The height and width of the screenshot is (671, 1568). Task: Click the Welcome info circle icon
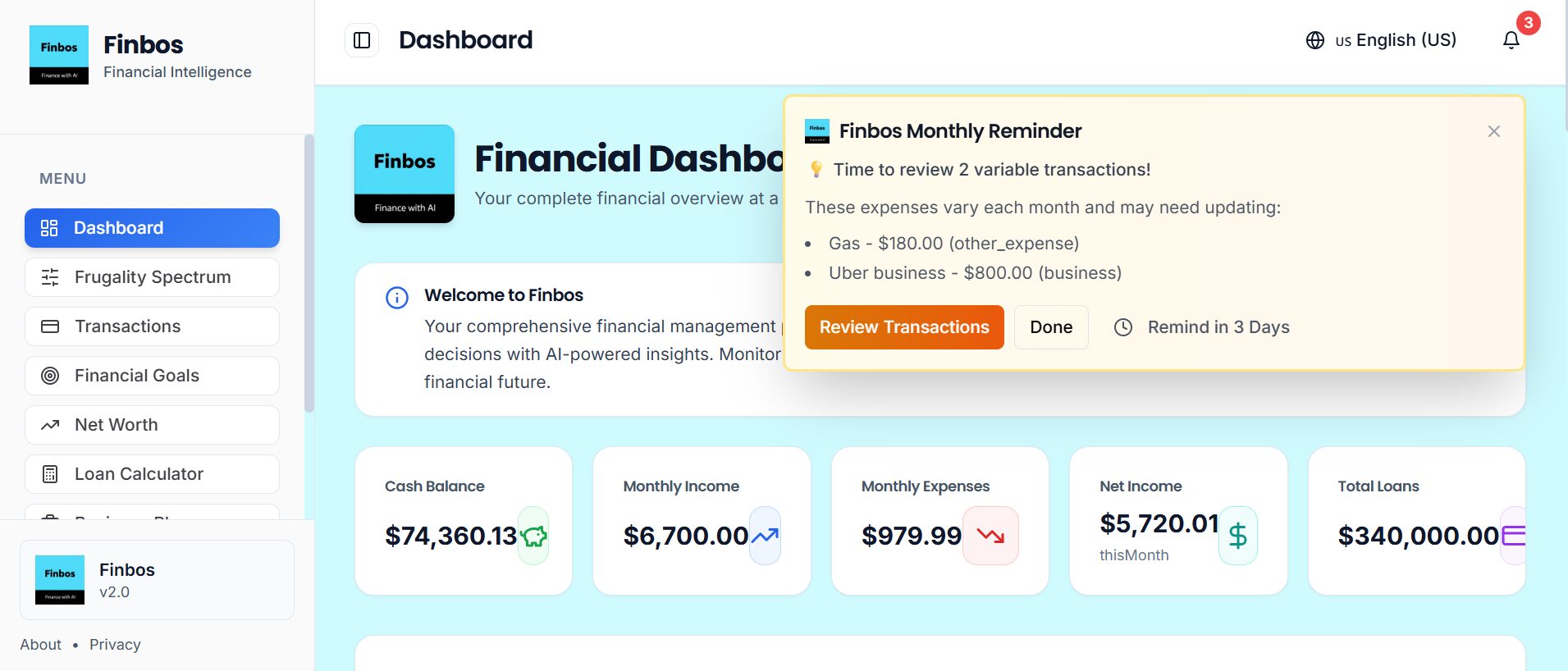click(x=397, y=297)
